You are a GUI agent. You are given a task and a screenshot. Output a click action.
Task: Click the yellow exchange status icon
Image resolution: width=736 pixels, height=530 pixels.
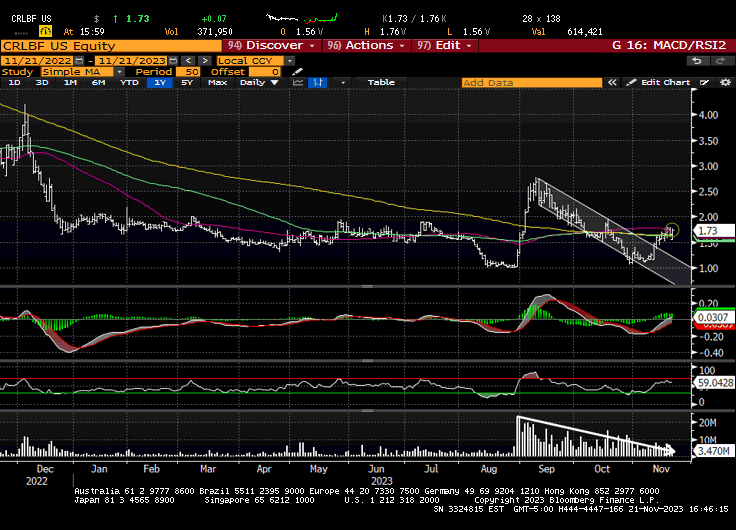point(45,31)
